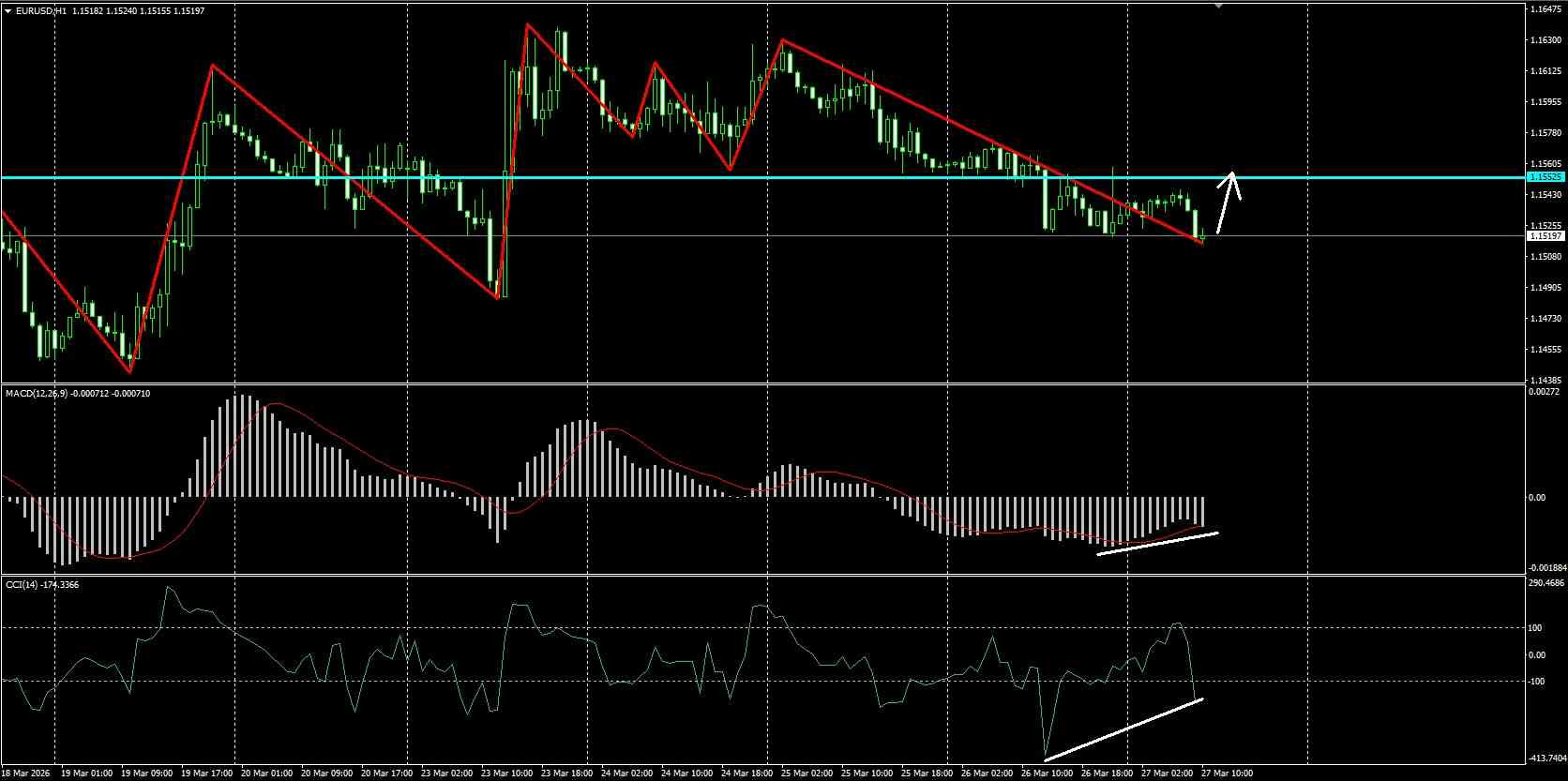Click the cyan 1.15525 price level tag
1568x781 pixels.
(x=1546, y=177)
